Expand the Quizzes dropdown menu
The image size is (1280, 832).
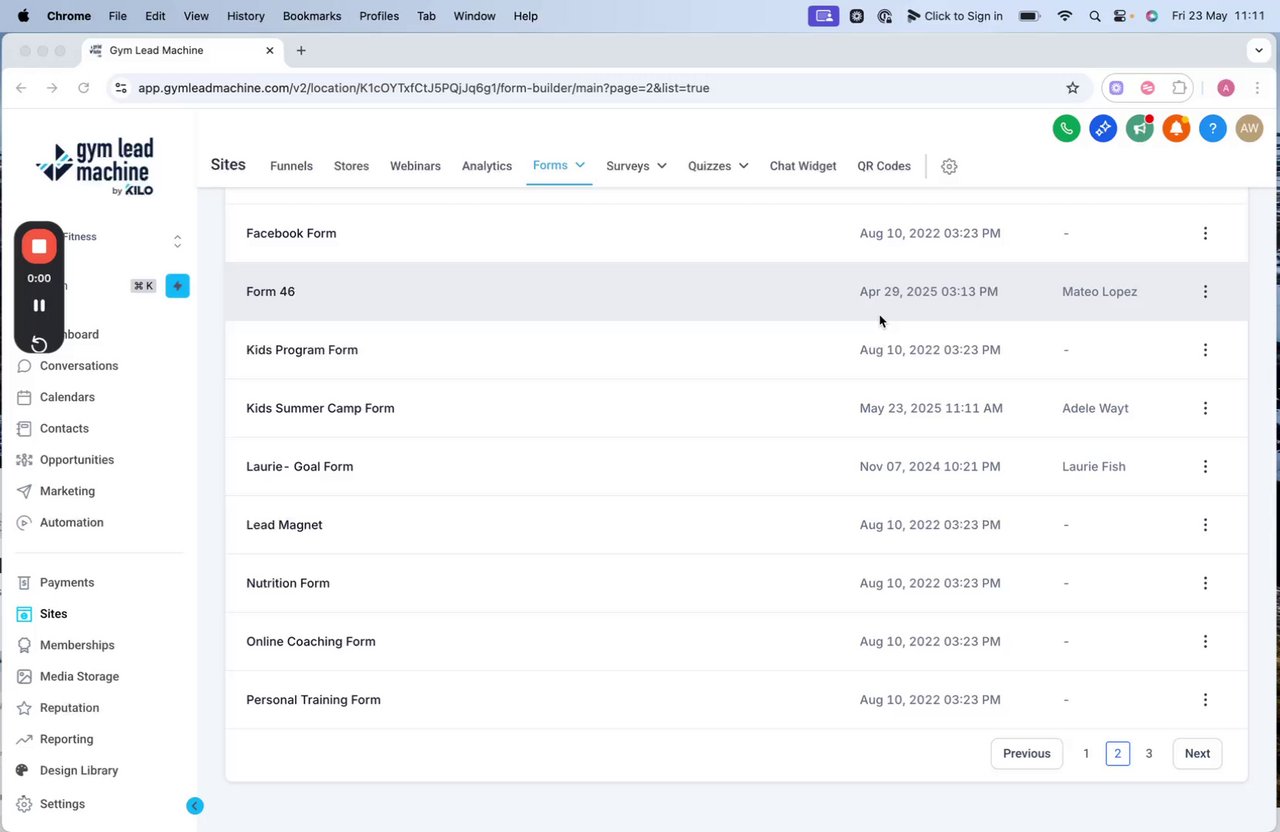[718, 166]
